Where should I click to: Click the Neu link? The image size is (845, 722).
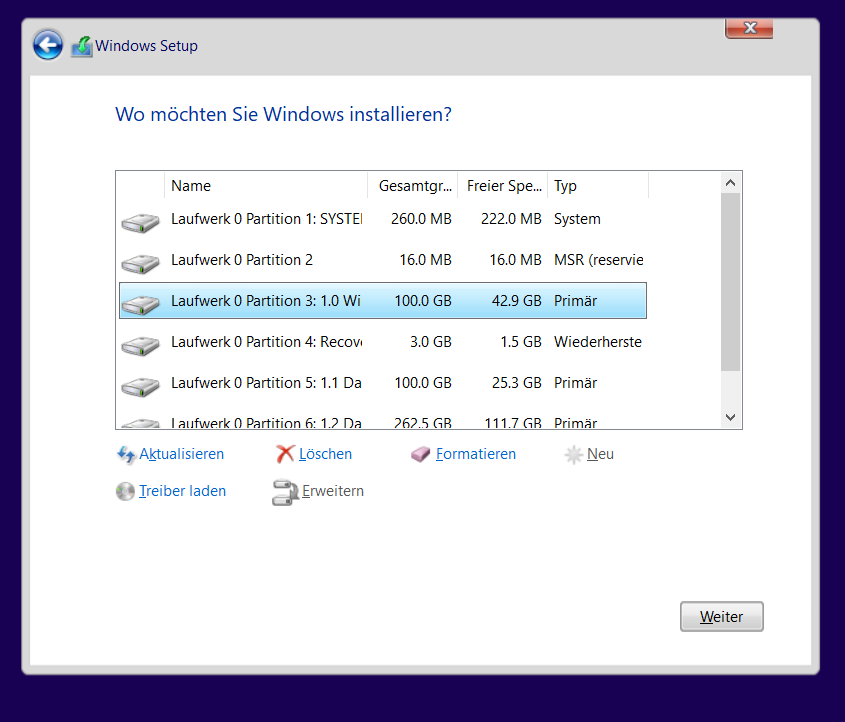(600, 454)
